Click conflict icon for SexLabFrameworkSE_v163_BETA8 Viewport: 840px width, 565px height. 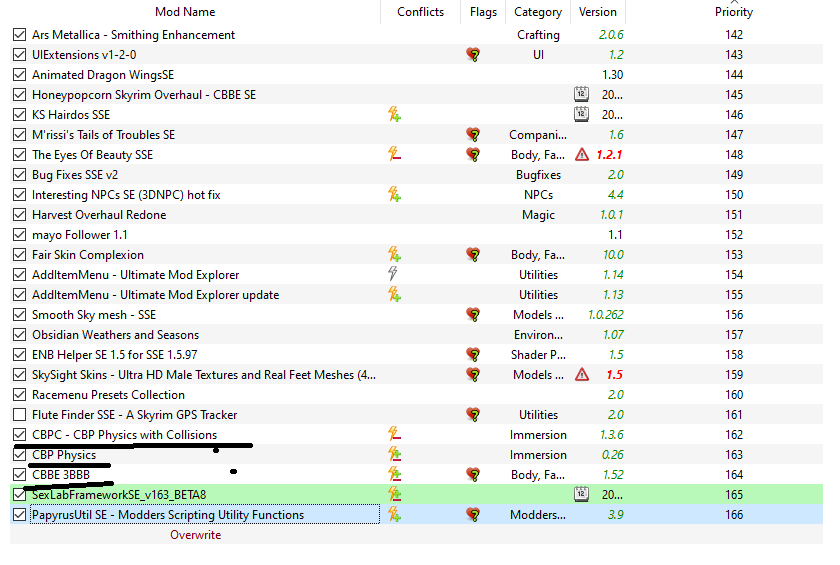pyautogui.click(x=394, y=494)
